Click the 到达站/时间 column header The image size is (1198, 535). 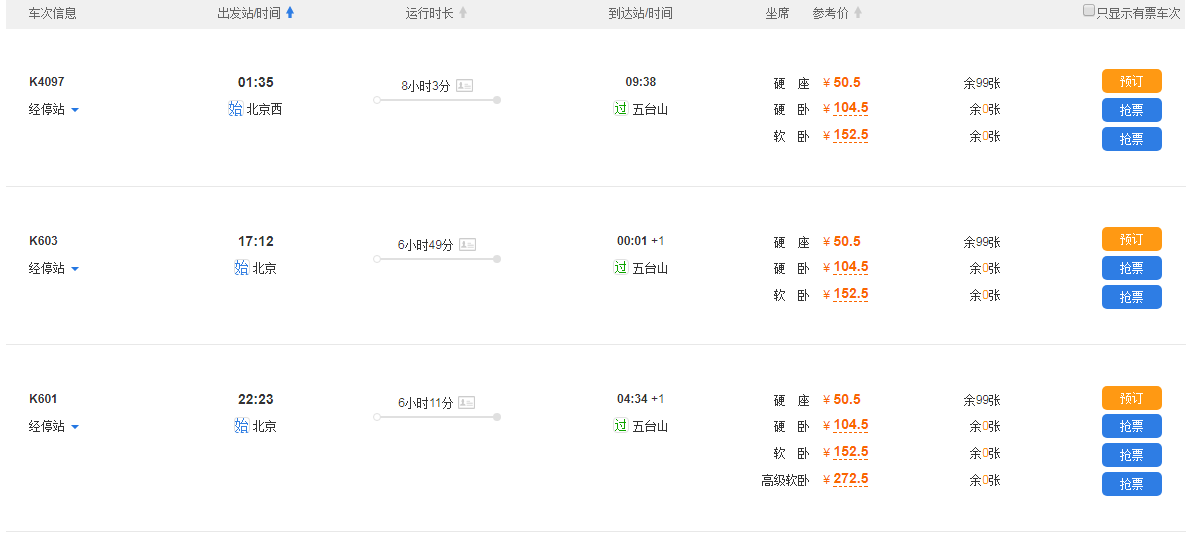tap(640, 13)
